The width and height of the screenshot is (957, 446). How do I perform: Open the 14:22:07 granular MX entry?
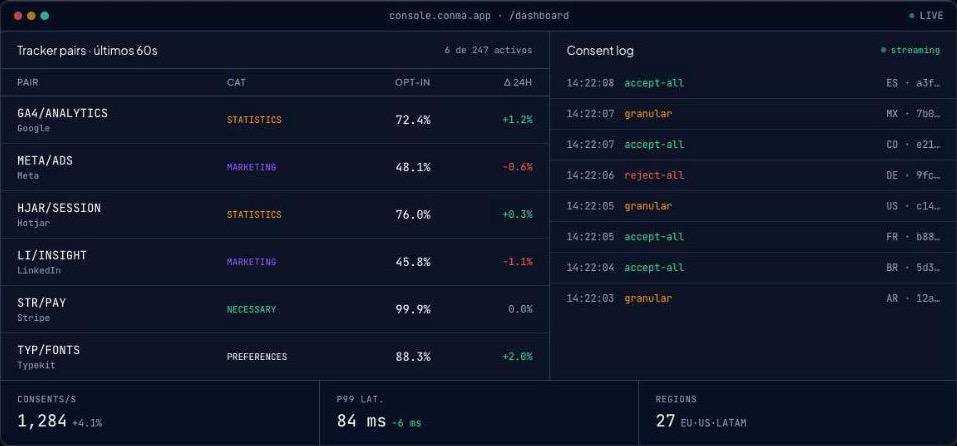click(753, 114)
